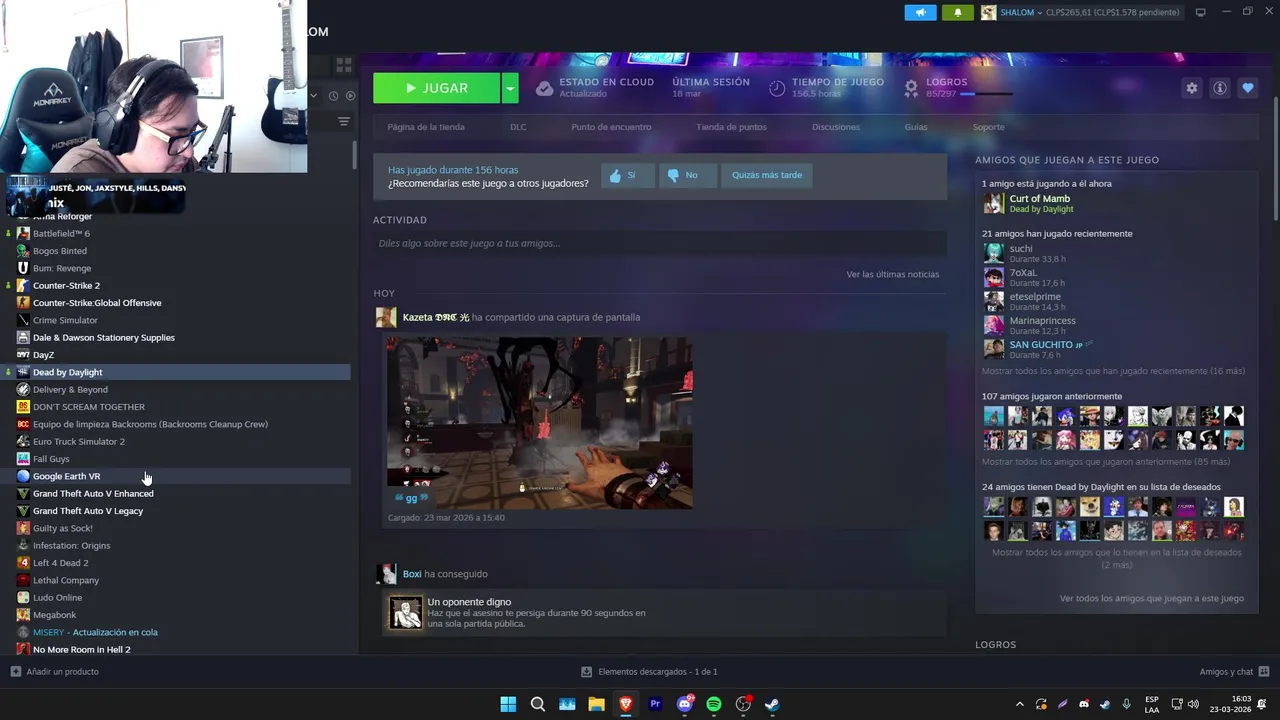1280x720 pixels.
Task: Open the green notifications bell
Action: [x=957, y=12]
